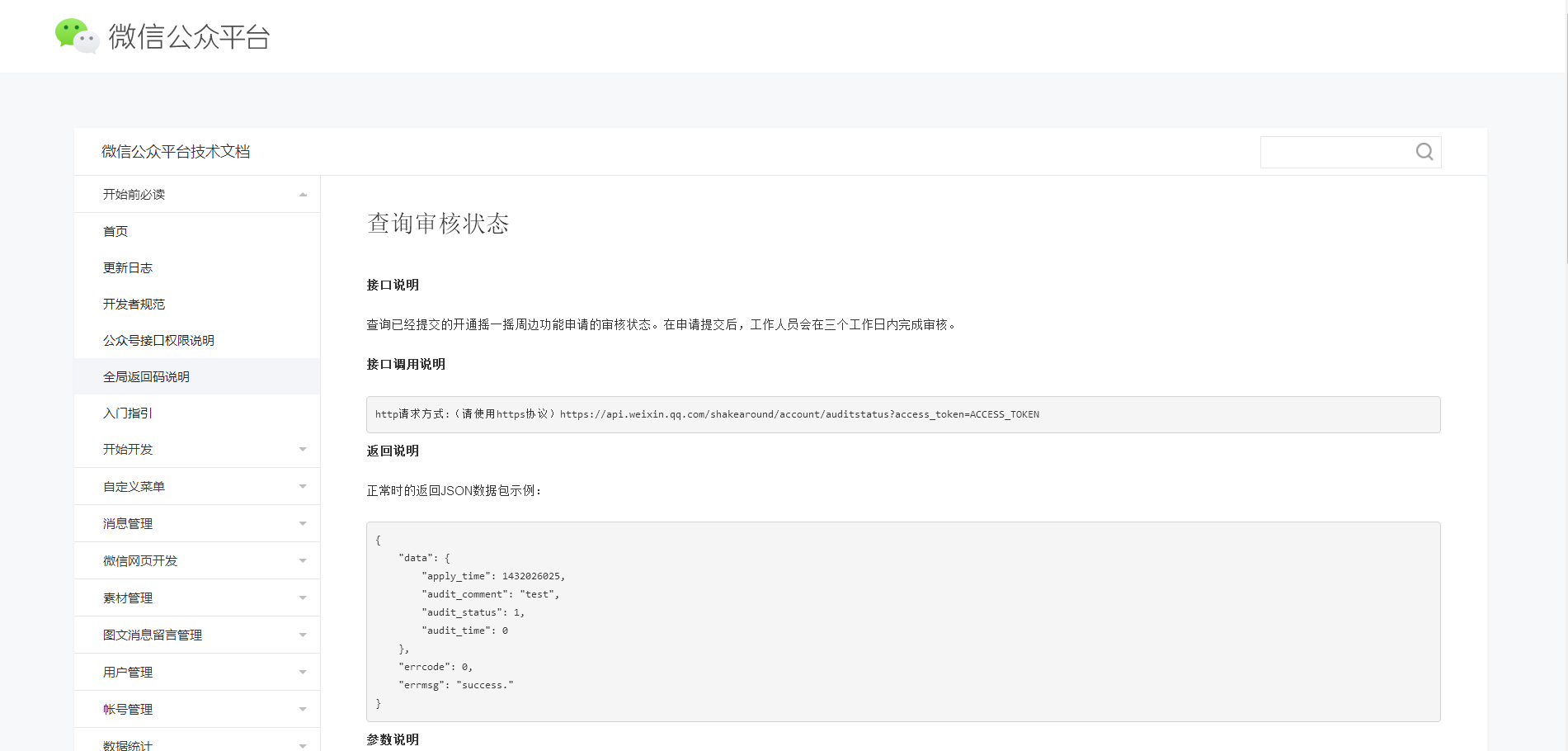This screenshot has height=751, width=1568.
Task: Click the 接口说明 heading
Action: 393,285
